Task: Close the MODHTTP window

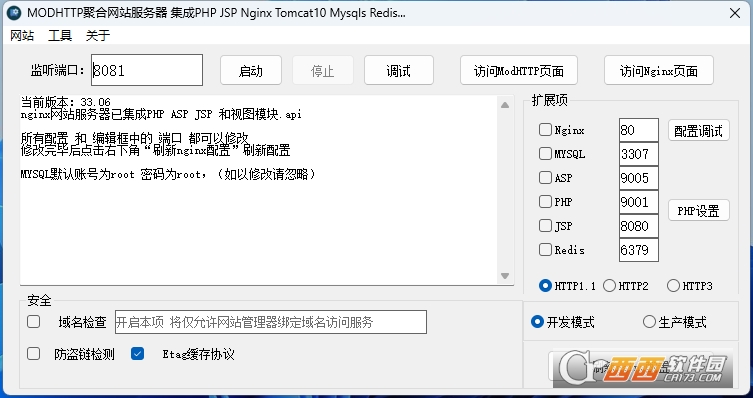Action: [735, 13]
